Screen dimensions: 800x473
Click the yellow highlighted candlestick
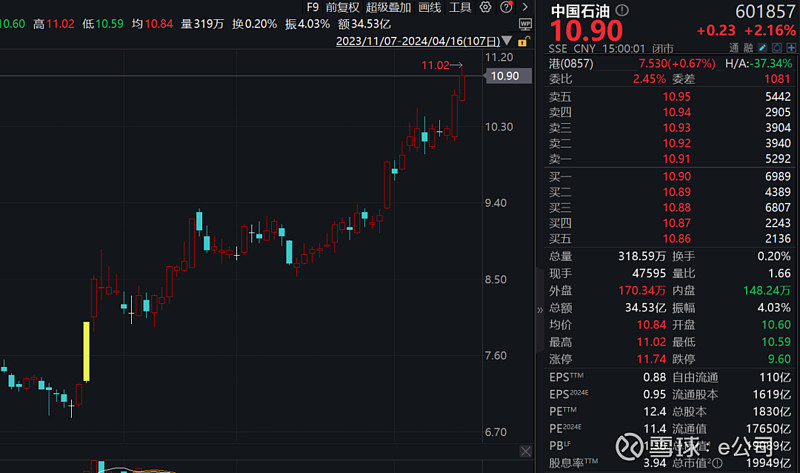(x=86, y=351)
